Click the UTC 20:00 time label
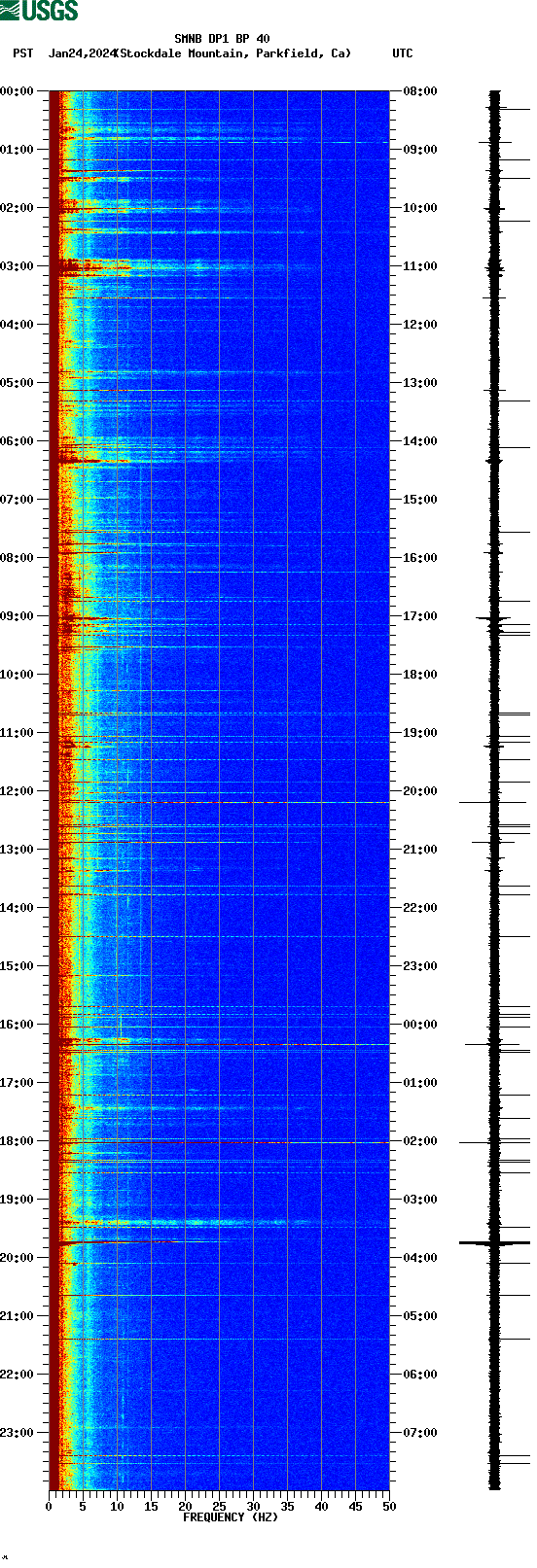 [x=420, y=791]
